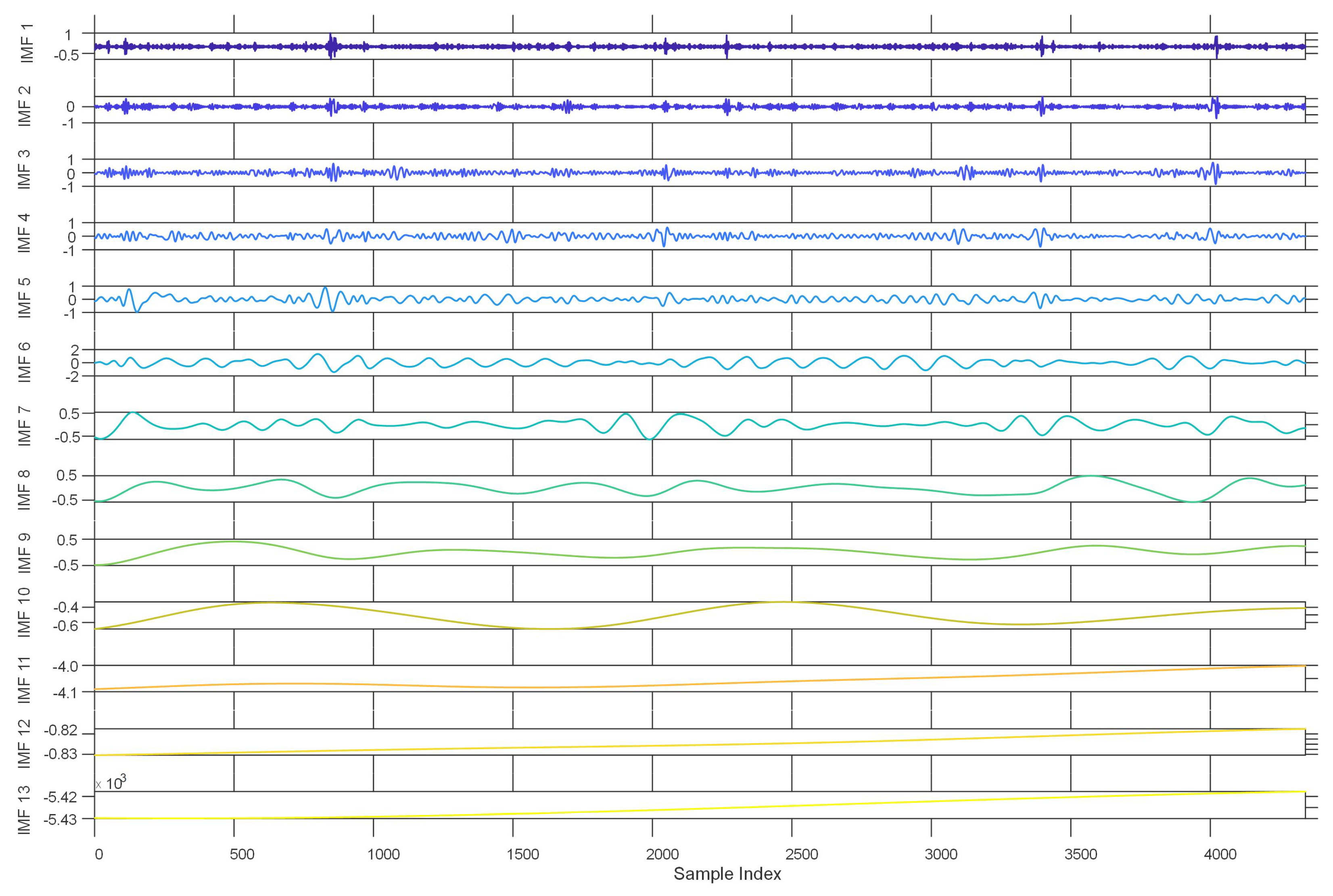
Task: Click the 4000 tick label on x-axis
Action: pyautogui.click(x=1220, y=854)
